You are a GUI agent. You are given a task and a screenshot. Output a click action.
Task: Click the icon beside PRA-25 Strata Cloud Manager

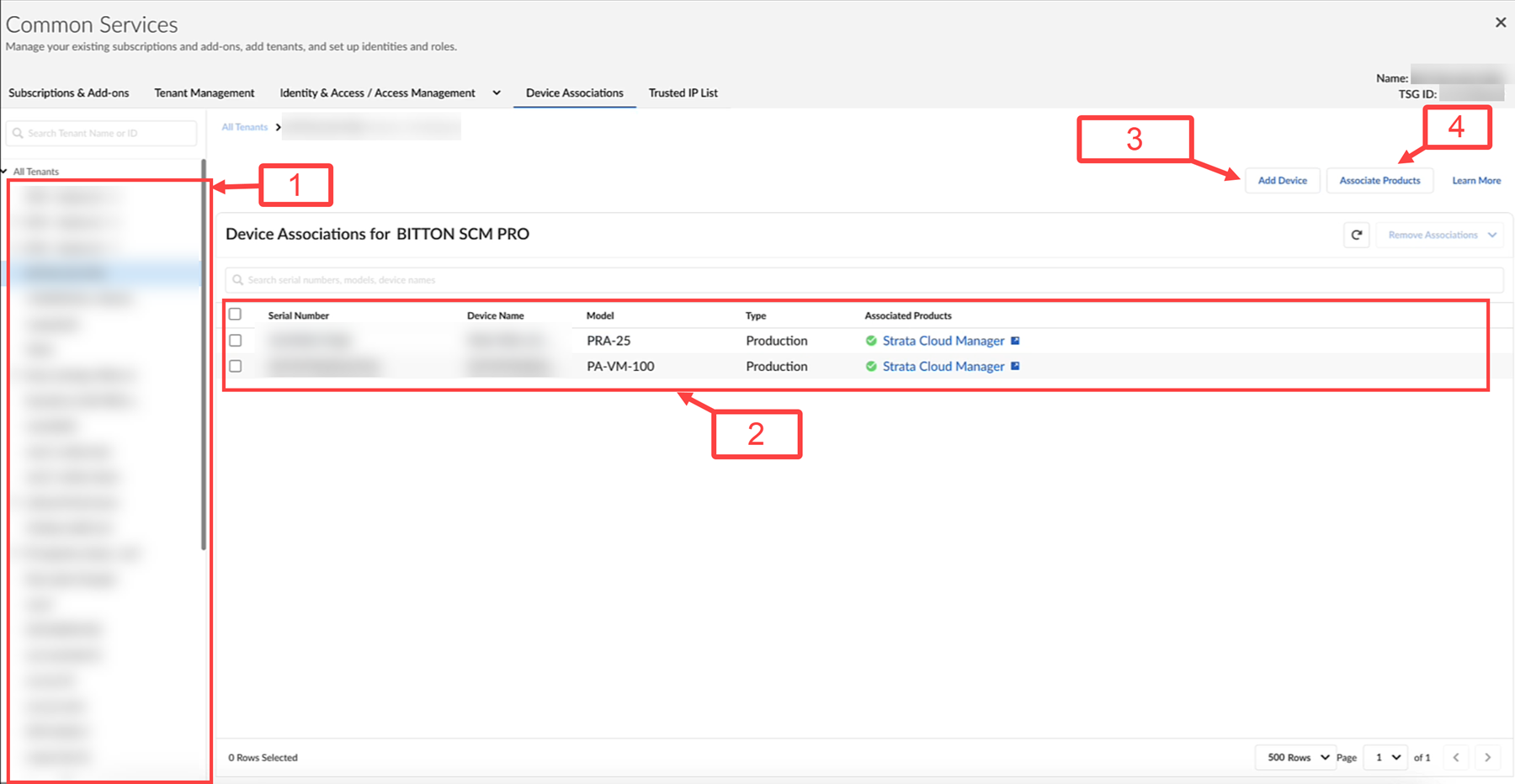click(1015, 341)
